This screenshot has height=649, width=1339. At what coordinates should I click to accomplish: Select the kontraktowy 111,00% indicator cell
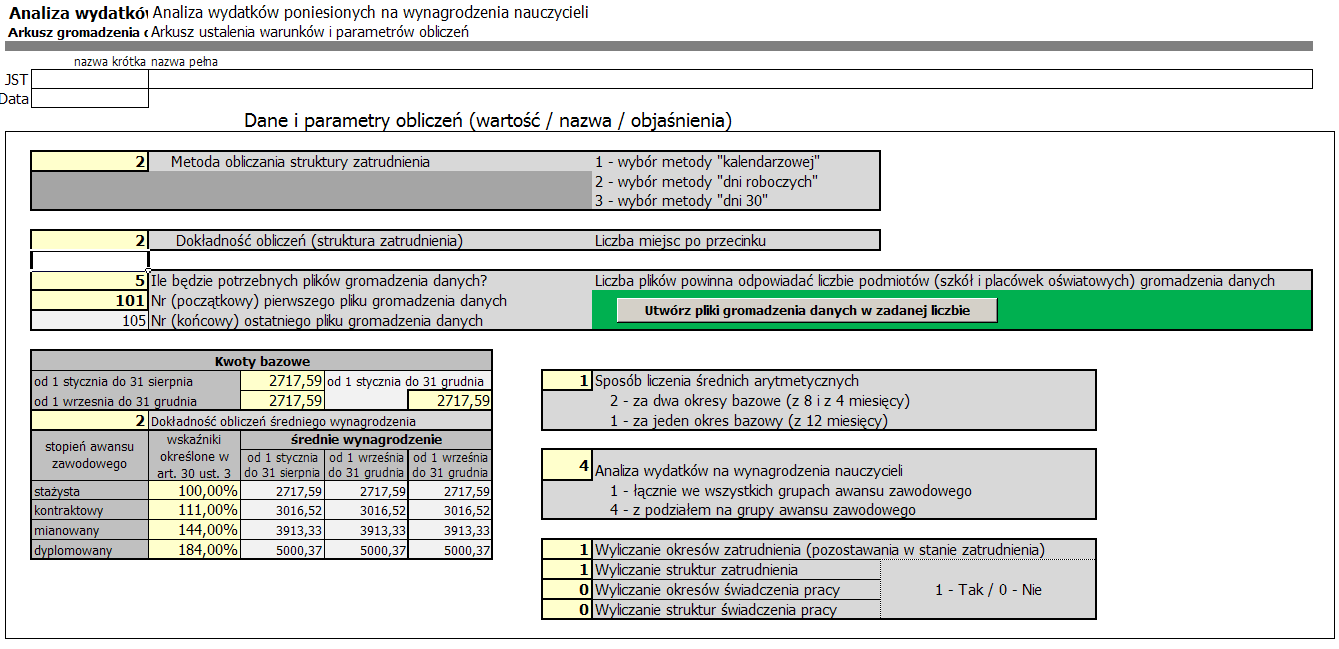[194, 511]
